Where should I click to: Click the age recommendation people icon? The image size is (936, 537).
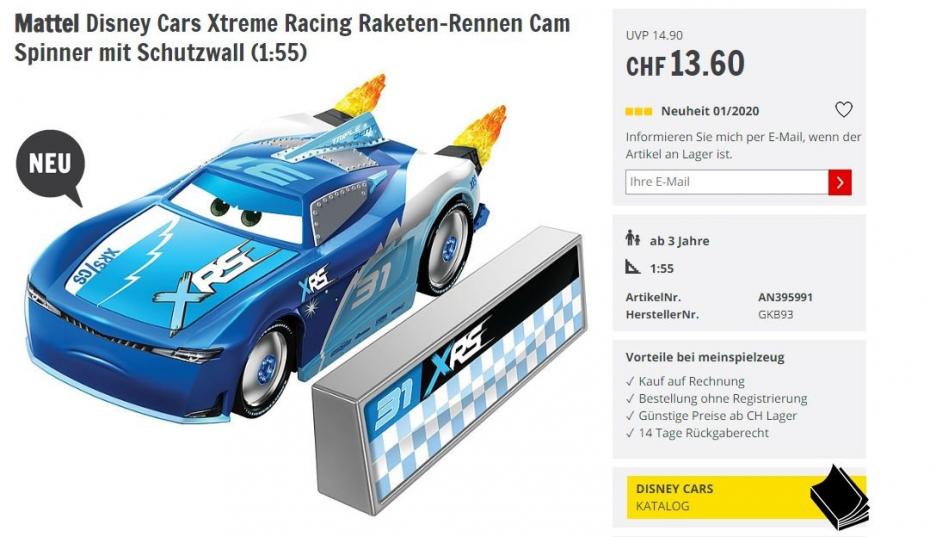[x=633, y=239]
